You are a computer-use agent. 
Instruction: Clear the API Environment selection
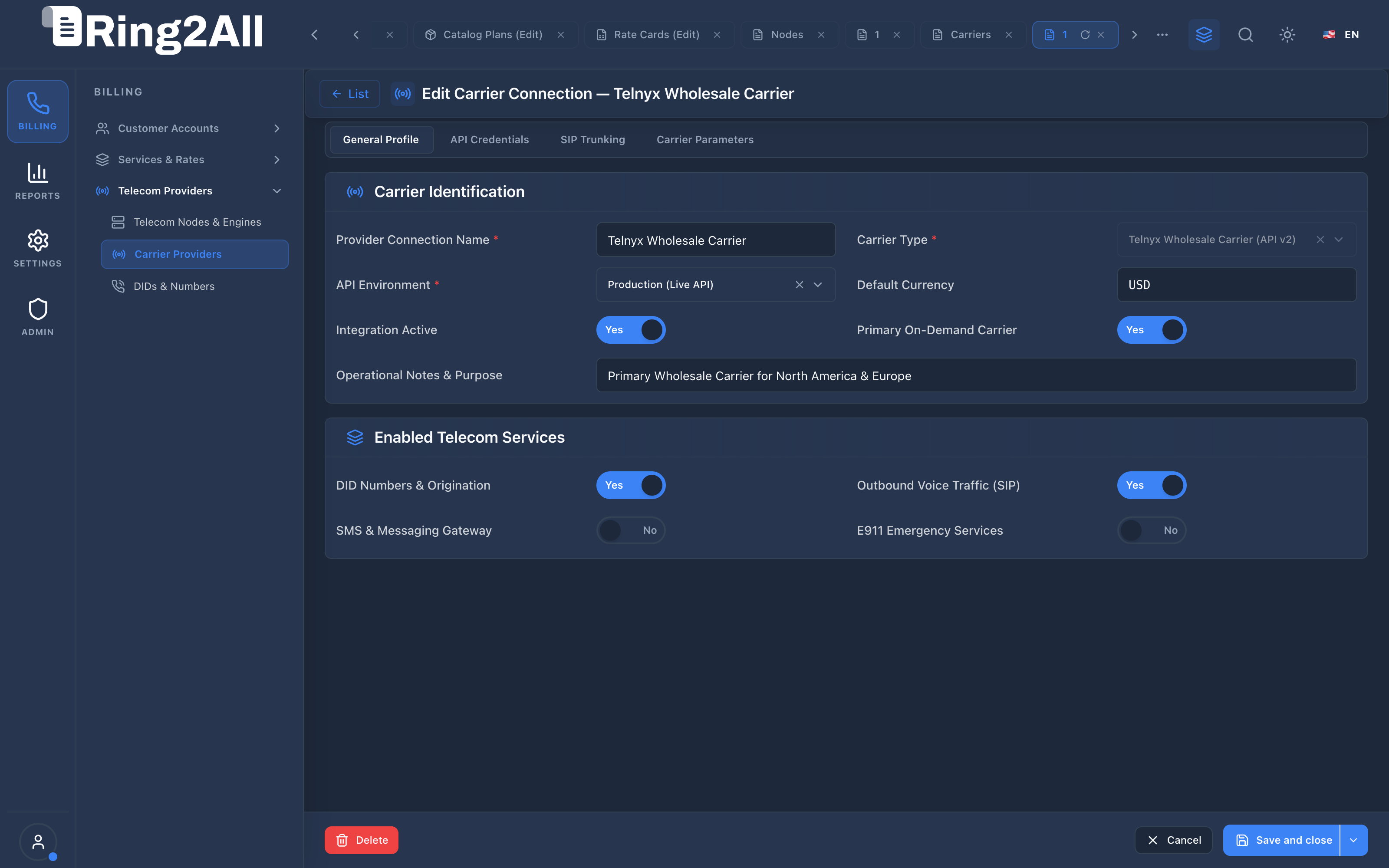(x=799, y=285)
